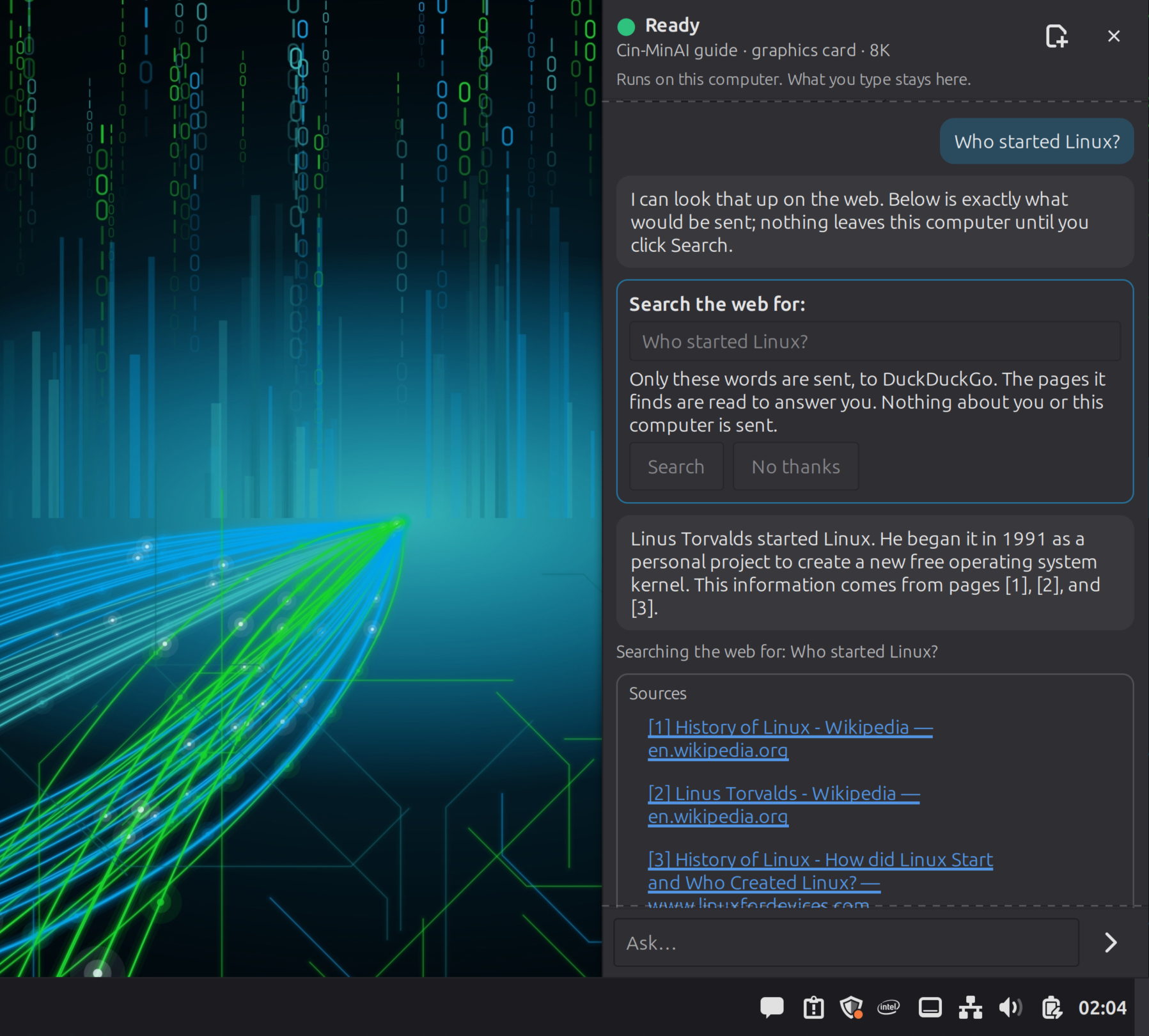Open the chat bubble tray icon

772,1008
